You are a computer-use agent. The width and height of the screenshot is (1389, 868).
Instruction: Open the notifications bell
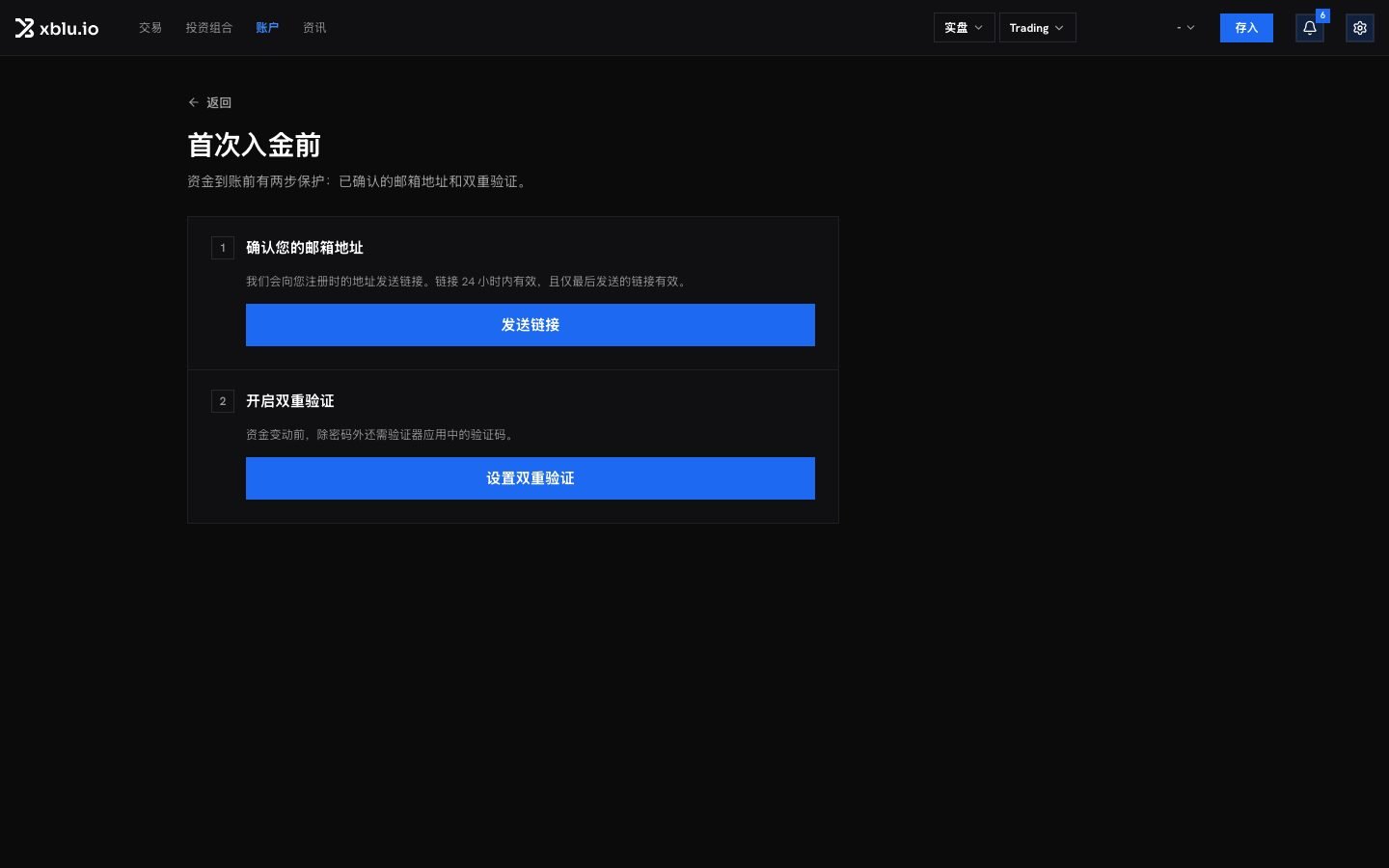1309,28
